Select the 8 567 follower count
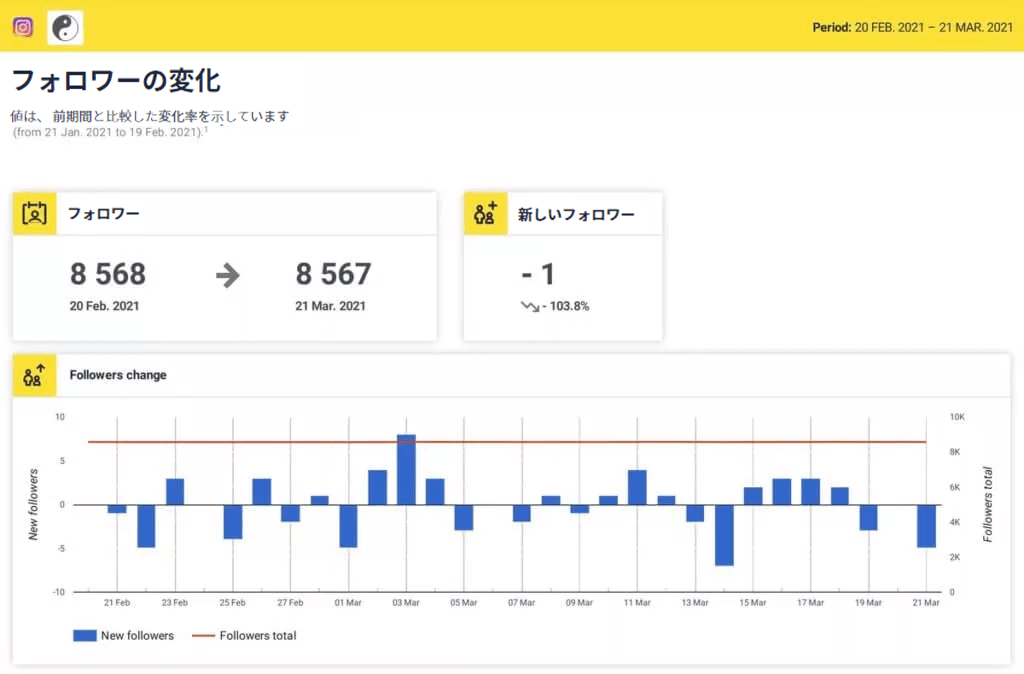The height and width of the screenshot is (674, 1024). [x=334, y=274]
